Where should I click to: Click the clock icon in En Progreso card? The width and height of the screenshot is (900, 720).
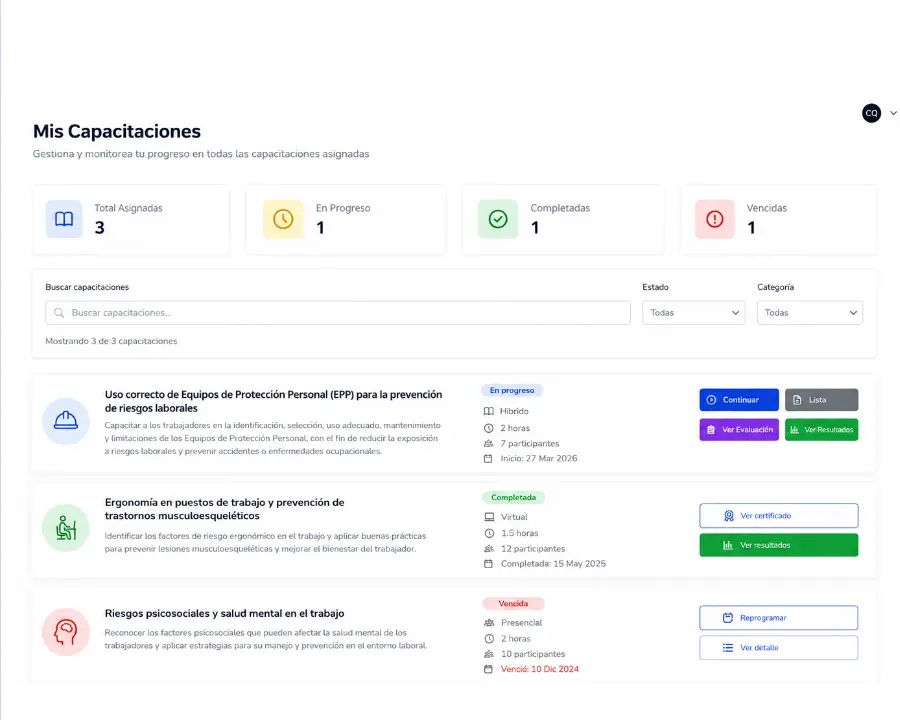click(283, 219)
